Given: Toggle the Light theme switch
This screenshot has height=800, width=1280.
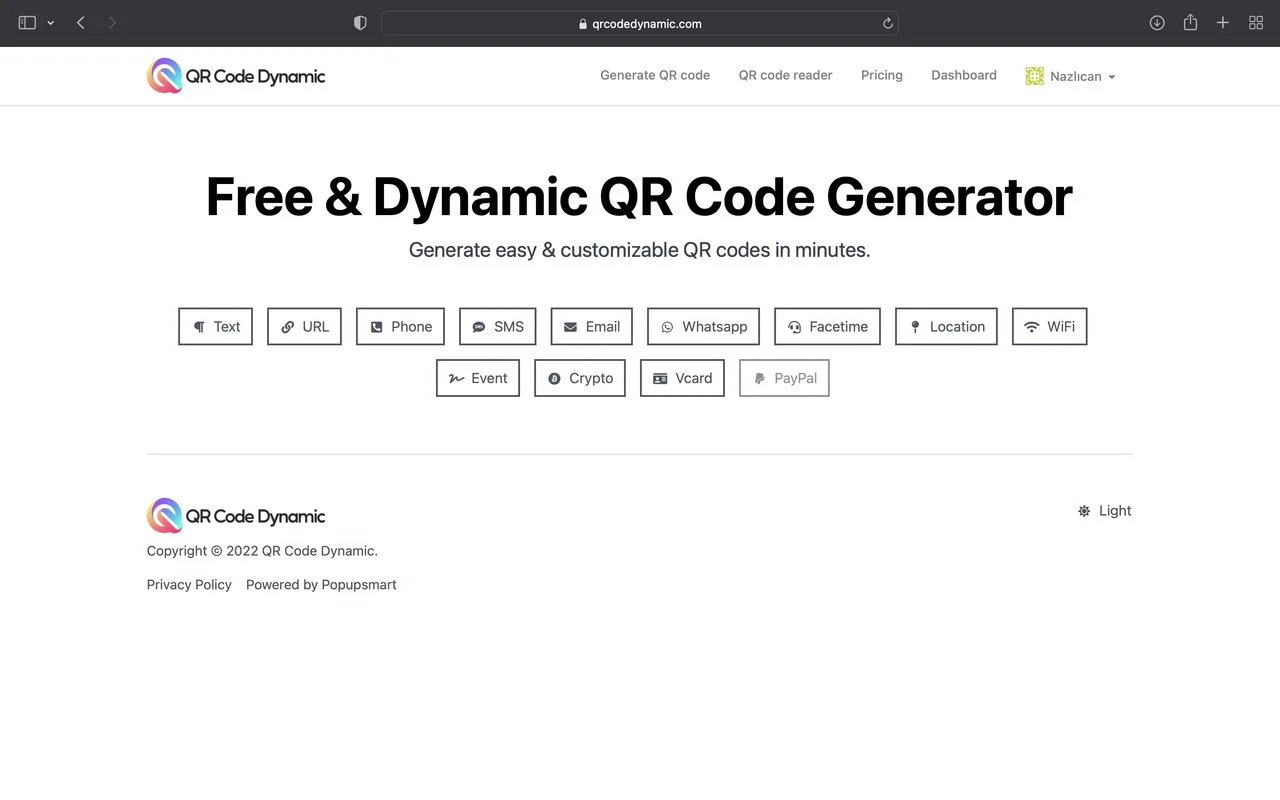Looking at the screenshot, I should click(x=1104, y=511).
